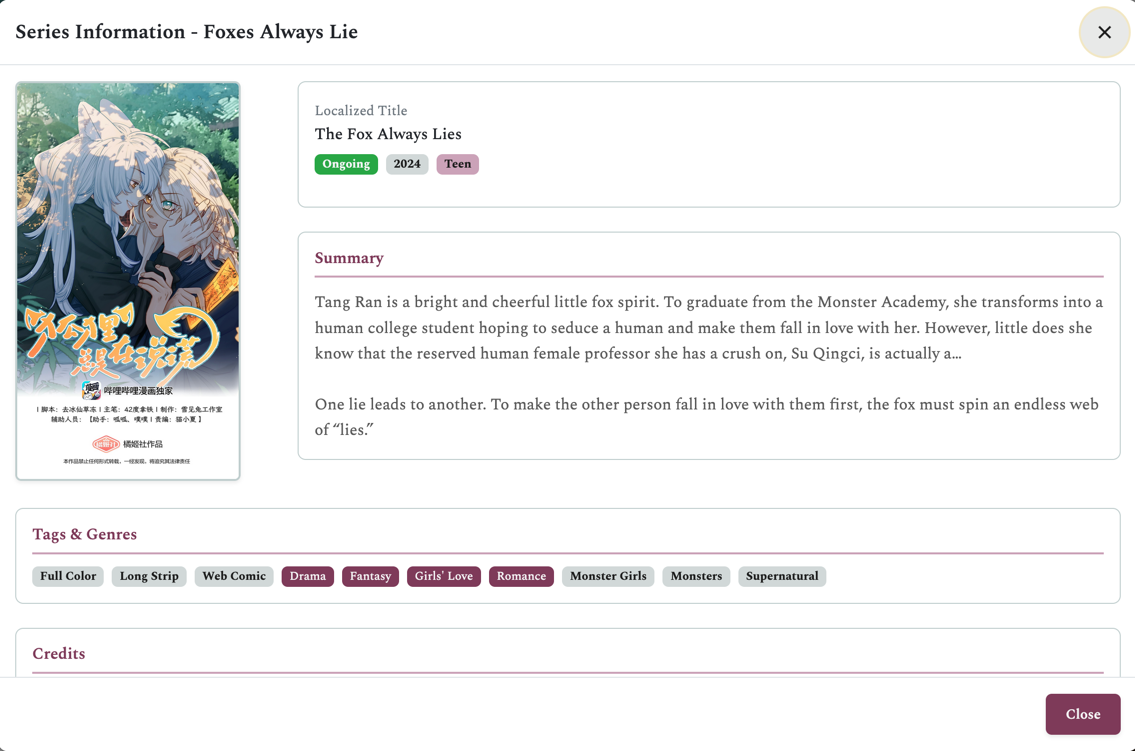Click the Long Strip tag
Viewport: 1135px width, 751px height.
point(149,576)
